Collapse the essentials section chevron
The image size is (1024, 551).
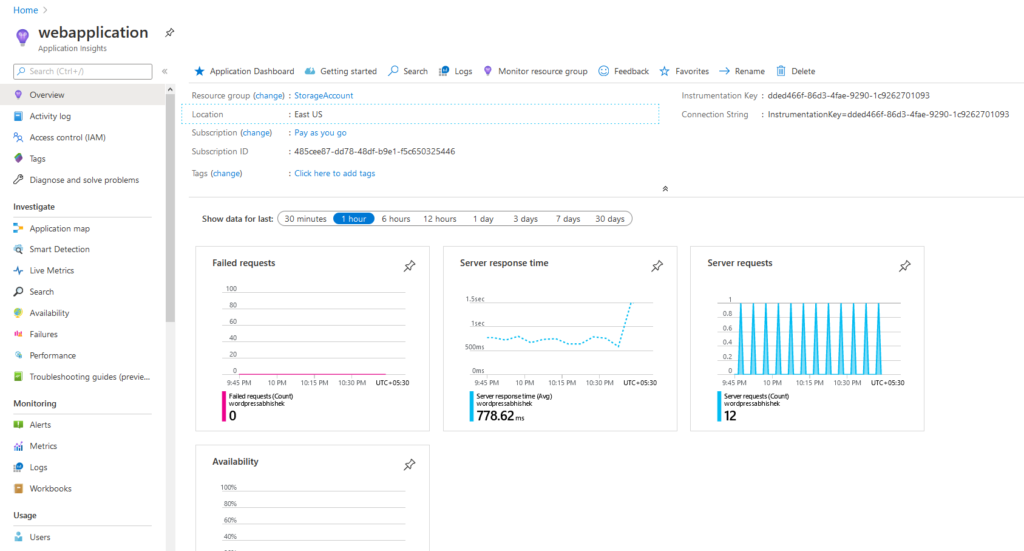665,188
